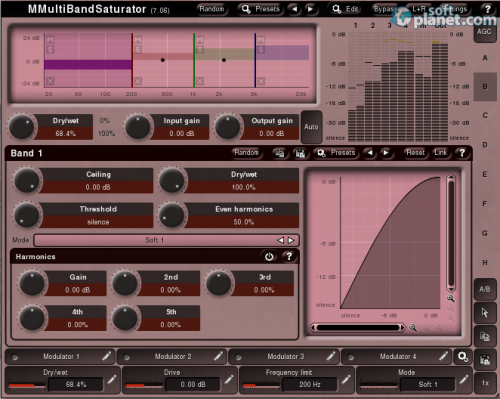Click the Ceiling knob
This screenshot has height=399, width=500.
tap(27, 181)
